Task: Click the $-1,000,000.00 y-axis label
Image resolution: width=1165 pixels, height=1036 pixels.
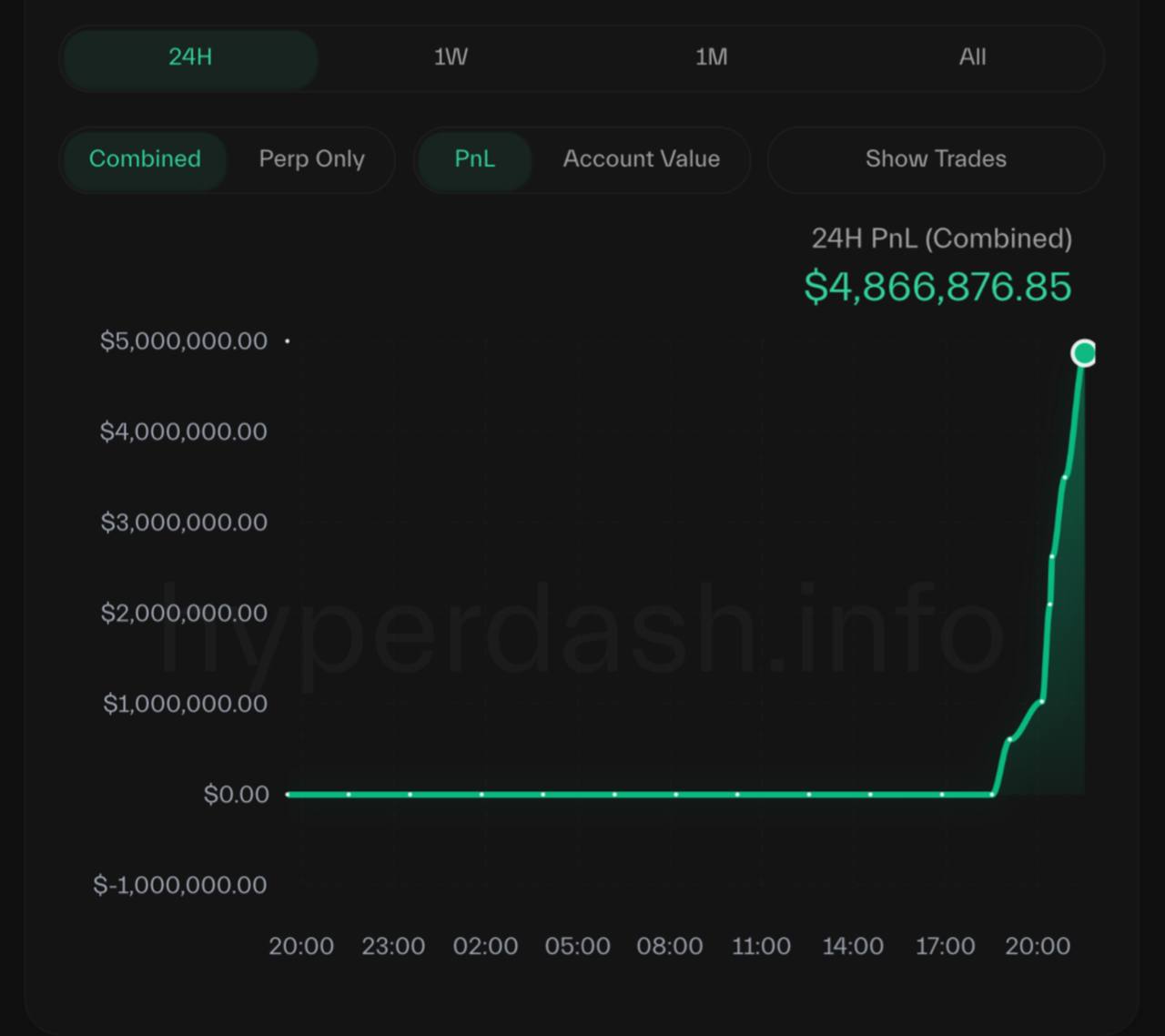Action: (x=180, y=885)
